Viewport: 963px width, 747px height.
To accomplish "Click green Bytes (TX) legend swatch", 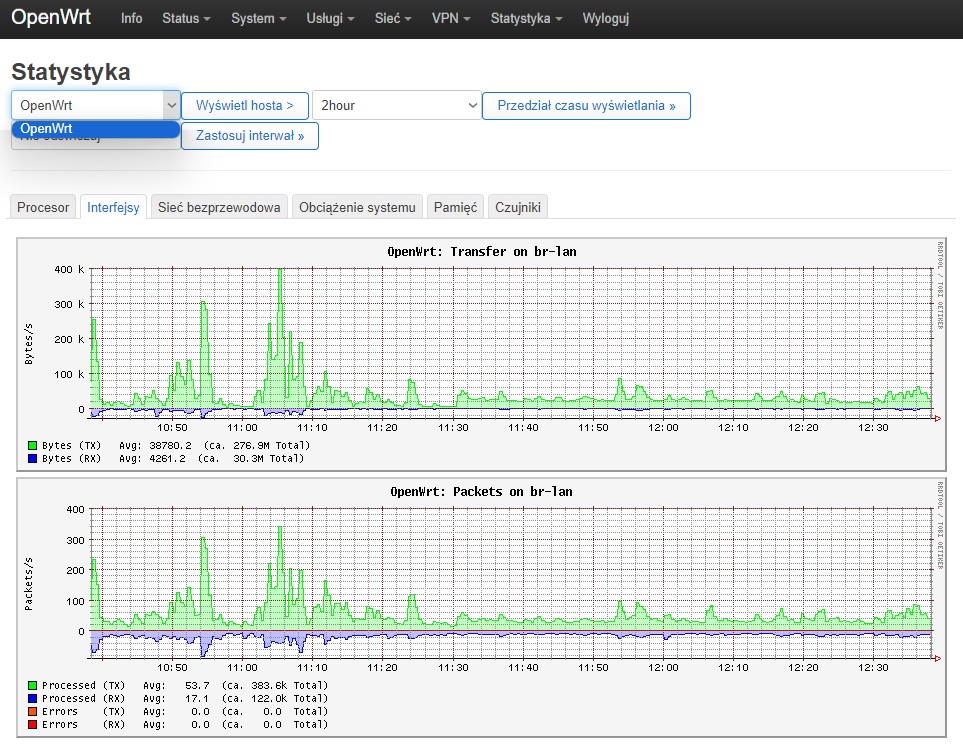I will (x=33, y=445).
